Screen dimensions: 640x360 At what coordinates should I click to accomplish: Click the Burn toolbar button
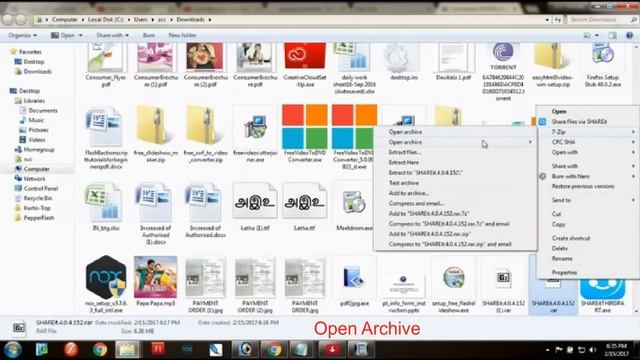pyautogui.click(x=149, y=36)
